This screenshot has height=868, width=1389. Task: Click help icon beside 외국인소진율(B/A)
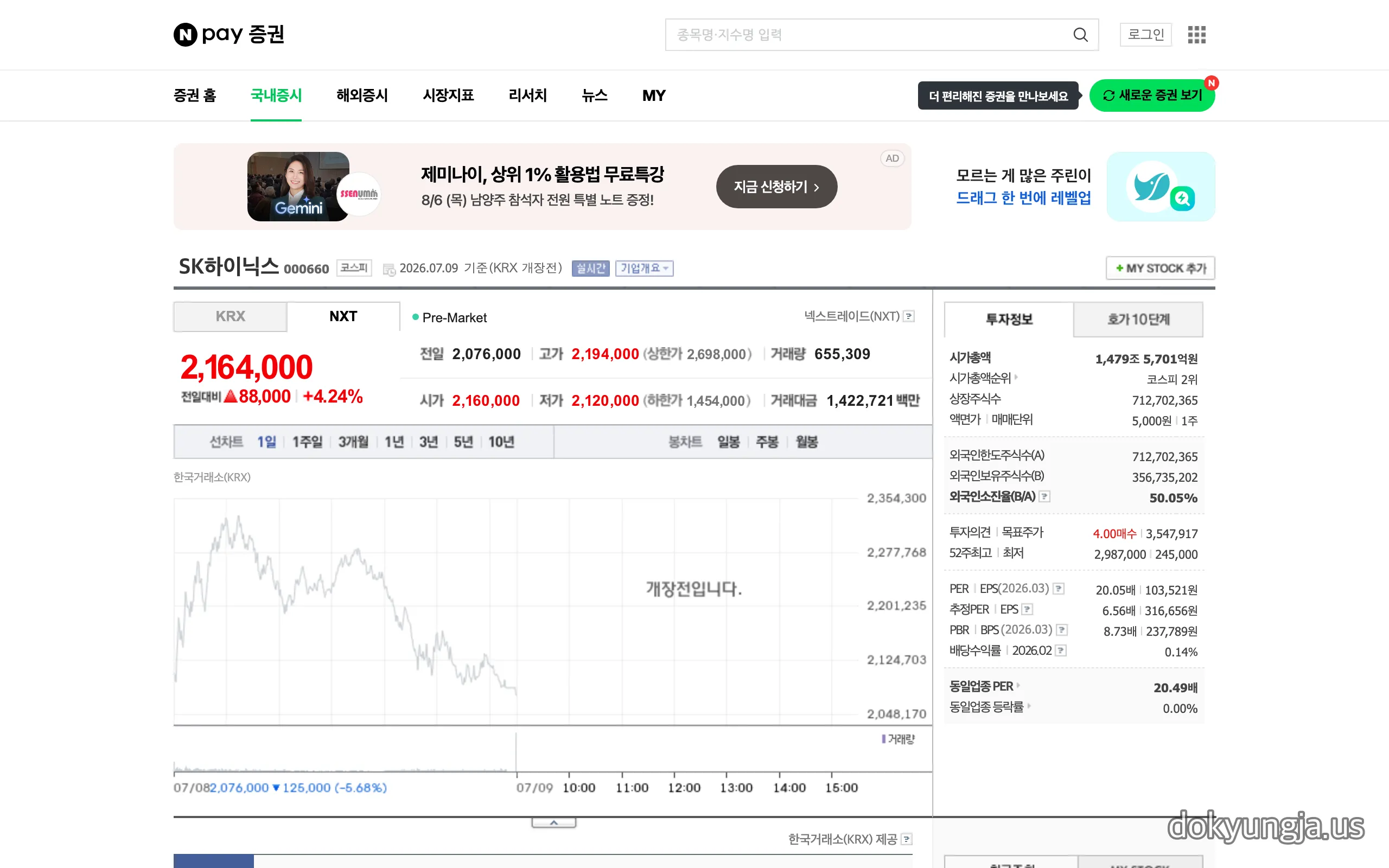click(1044, 496)
